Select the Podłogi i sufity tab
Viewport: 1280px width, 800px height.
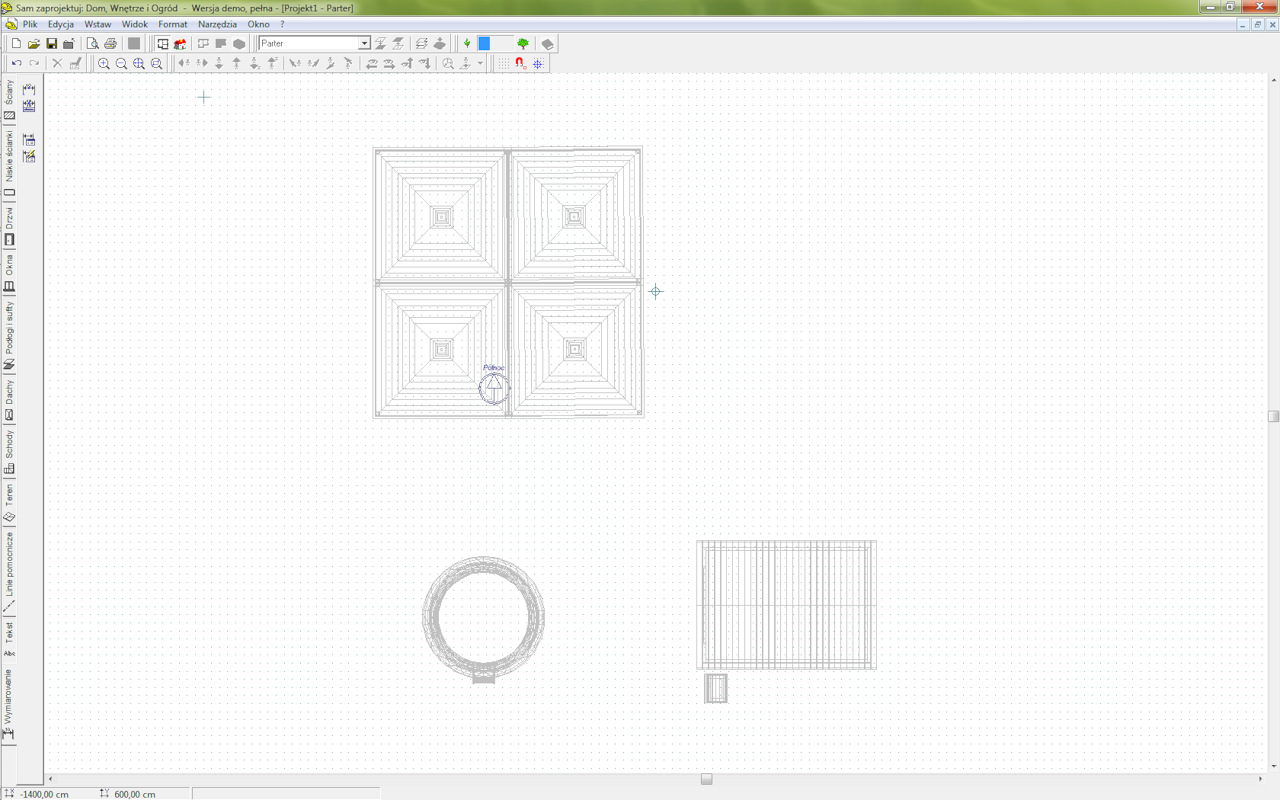(9, 336)
